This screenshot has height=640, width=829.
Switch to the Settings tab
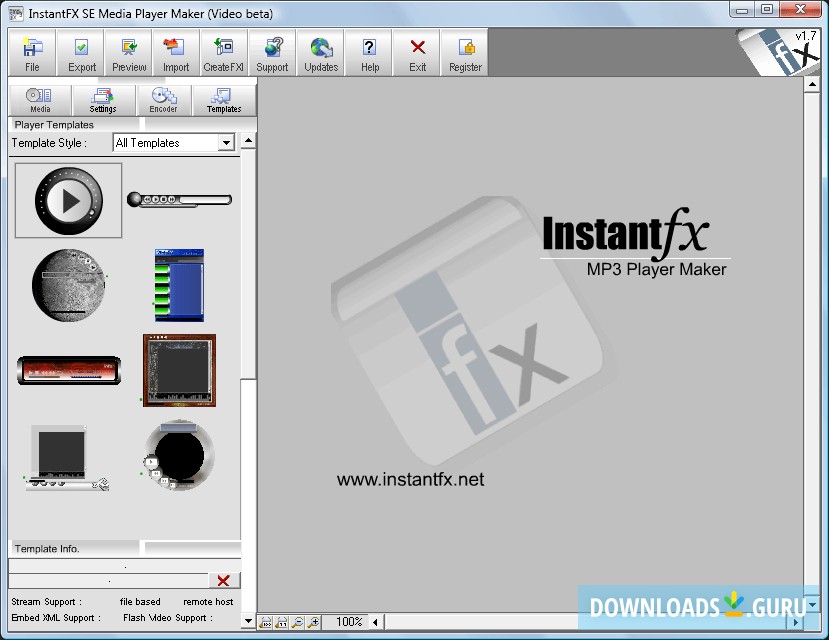point(103,100)
